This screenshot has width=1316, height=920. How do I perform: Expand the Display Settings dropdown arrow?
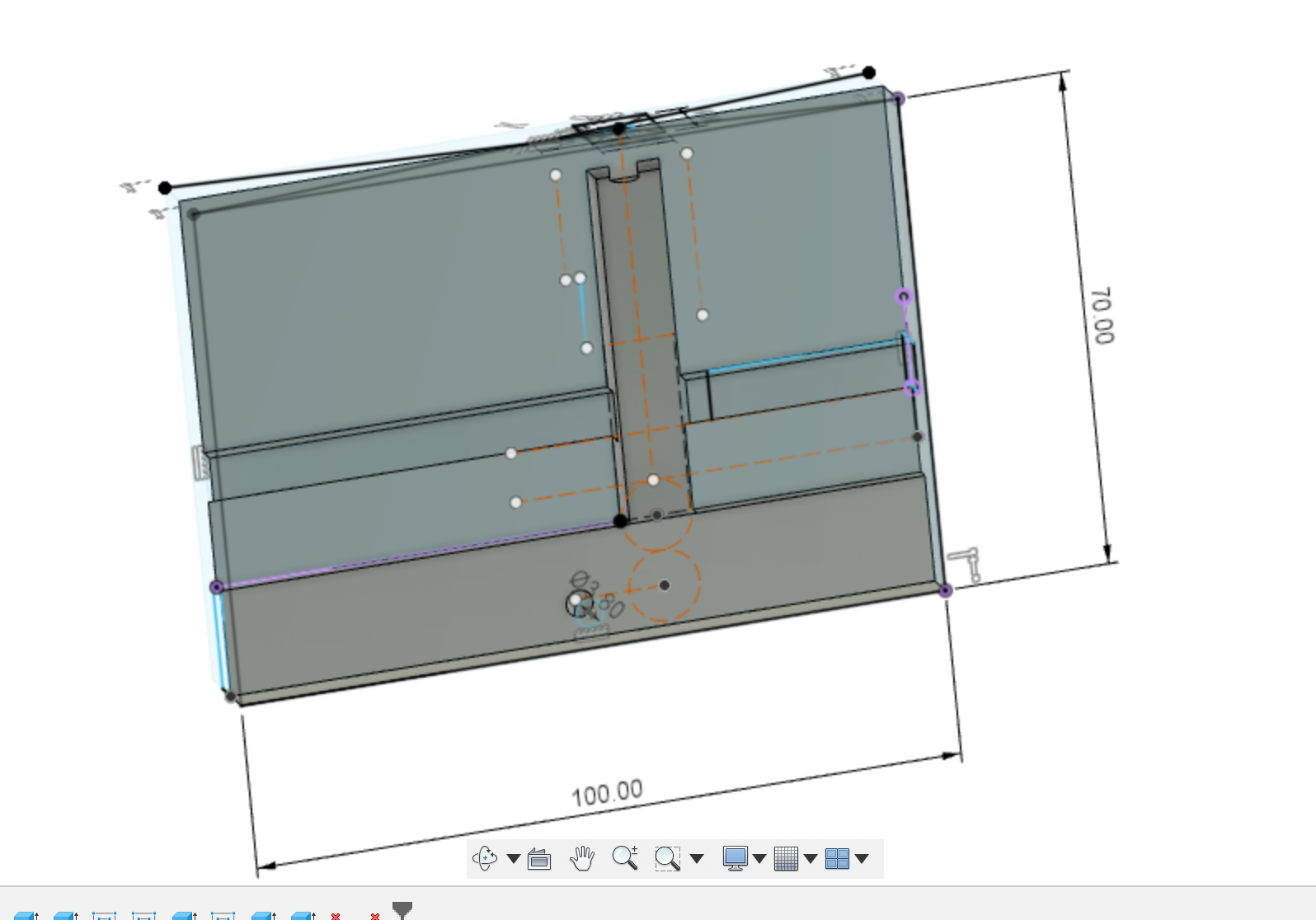click(x=759, y=859)
